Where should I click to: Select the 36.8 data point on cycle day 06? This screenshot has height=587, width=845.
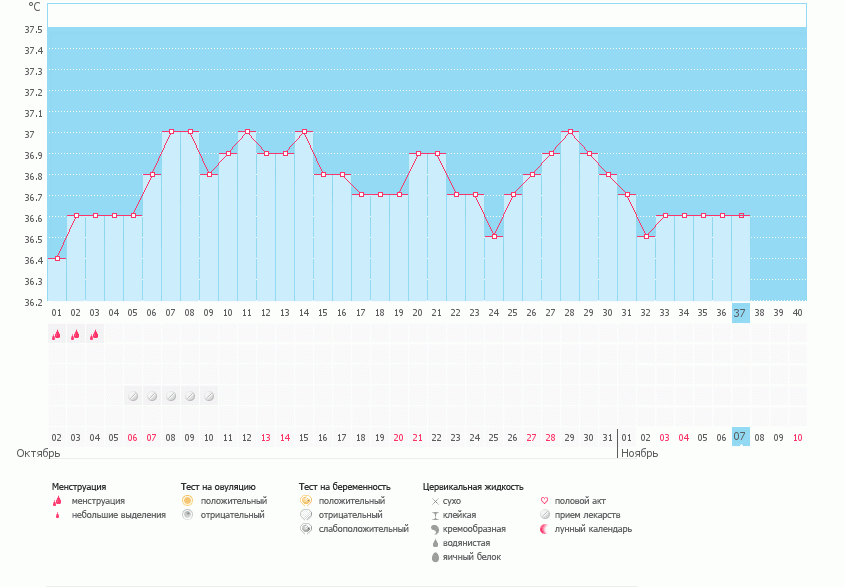[152, 174]
